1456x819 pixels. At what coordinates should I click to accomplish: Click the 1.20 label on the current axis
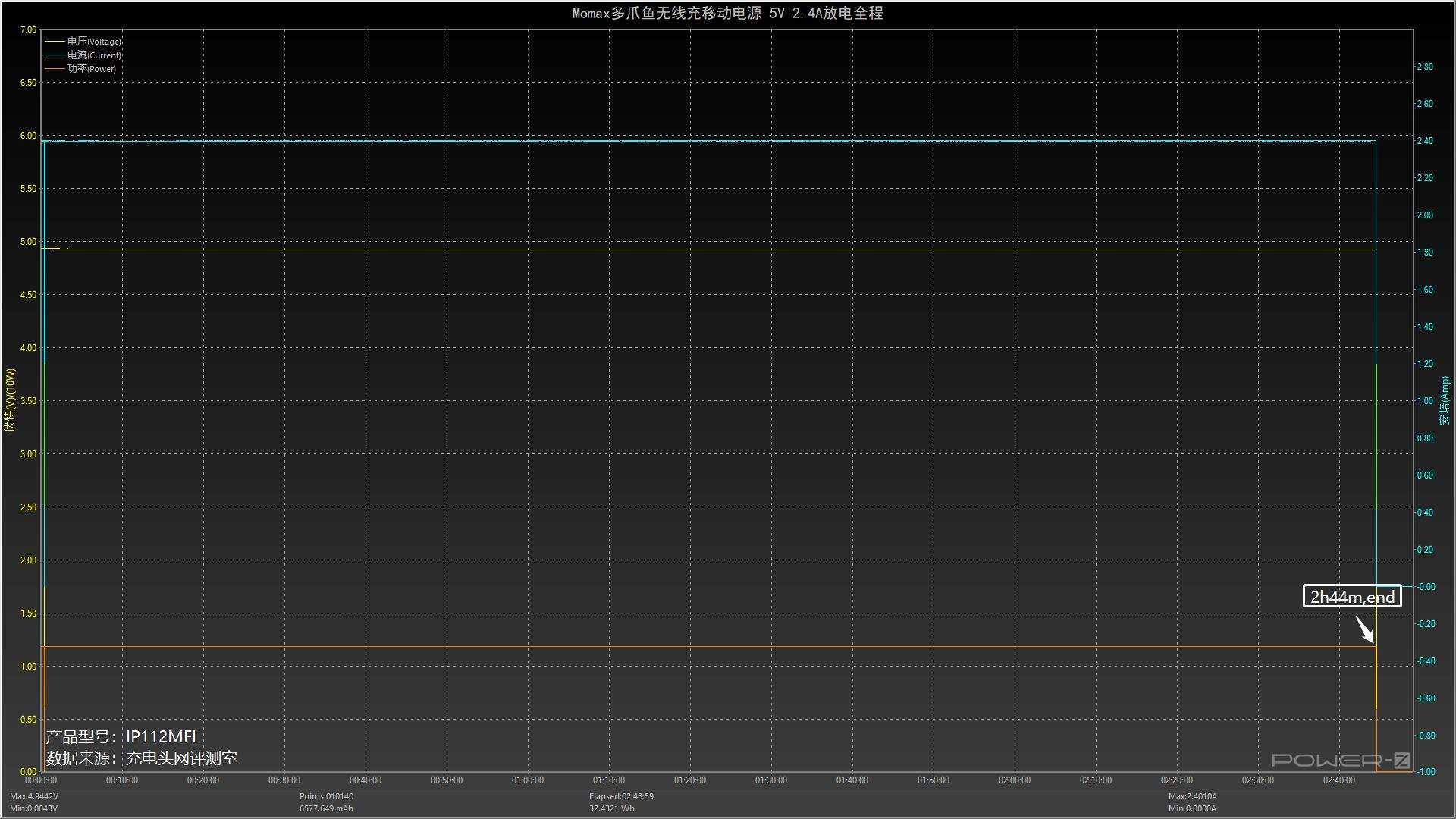pos(1425,364)
